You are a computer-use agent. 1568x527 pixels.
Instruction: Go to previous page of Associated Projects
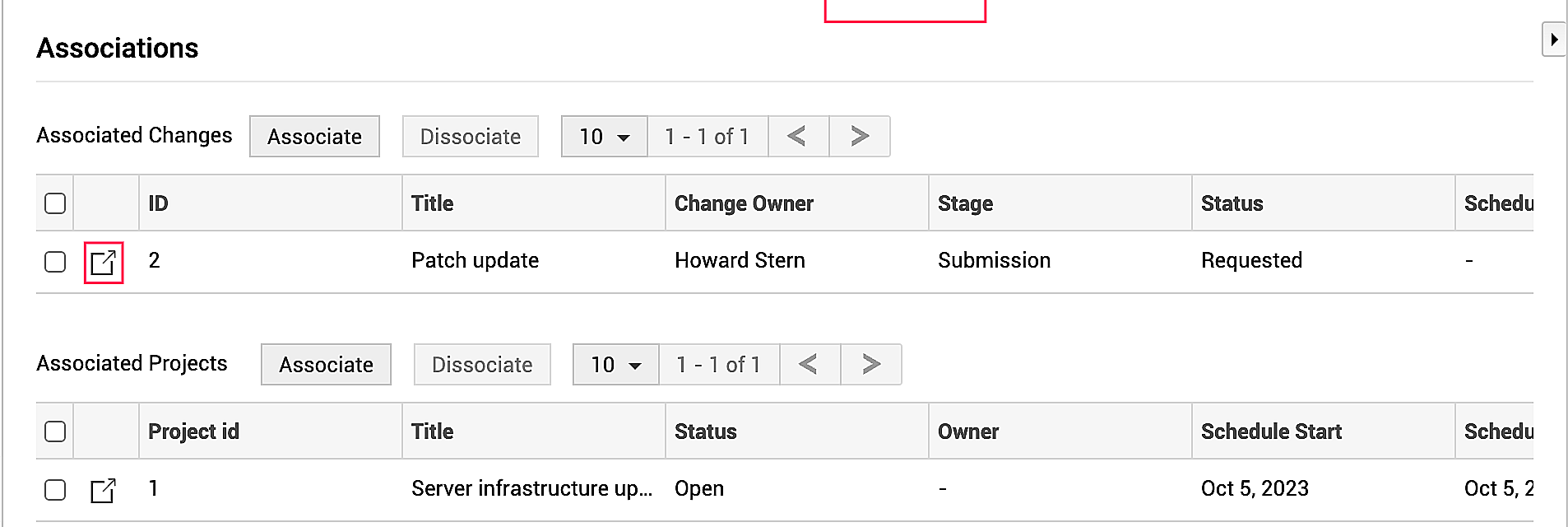(x=809, y=365)
